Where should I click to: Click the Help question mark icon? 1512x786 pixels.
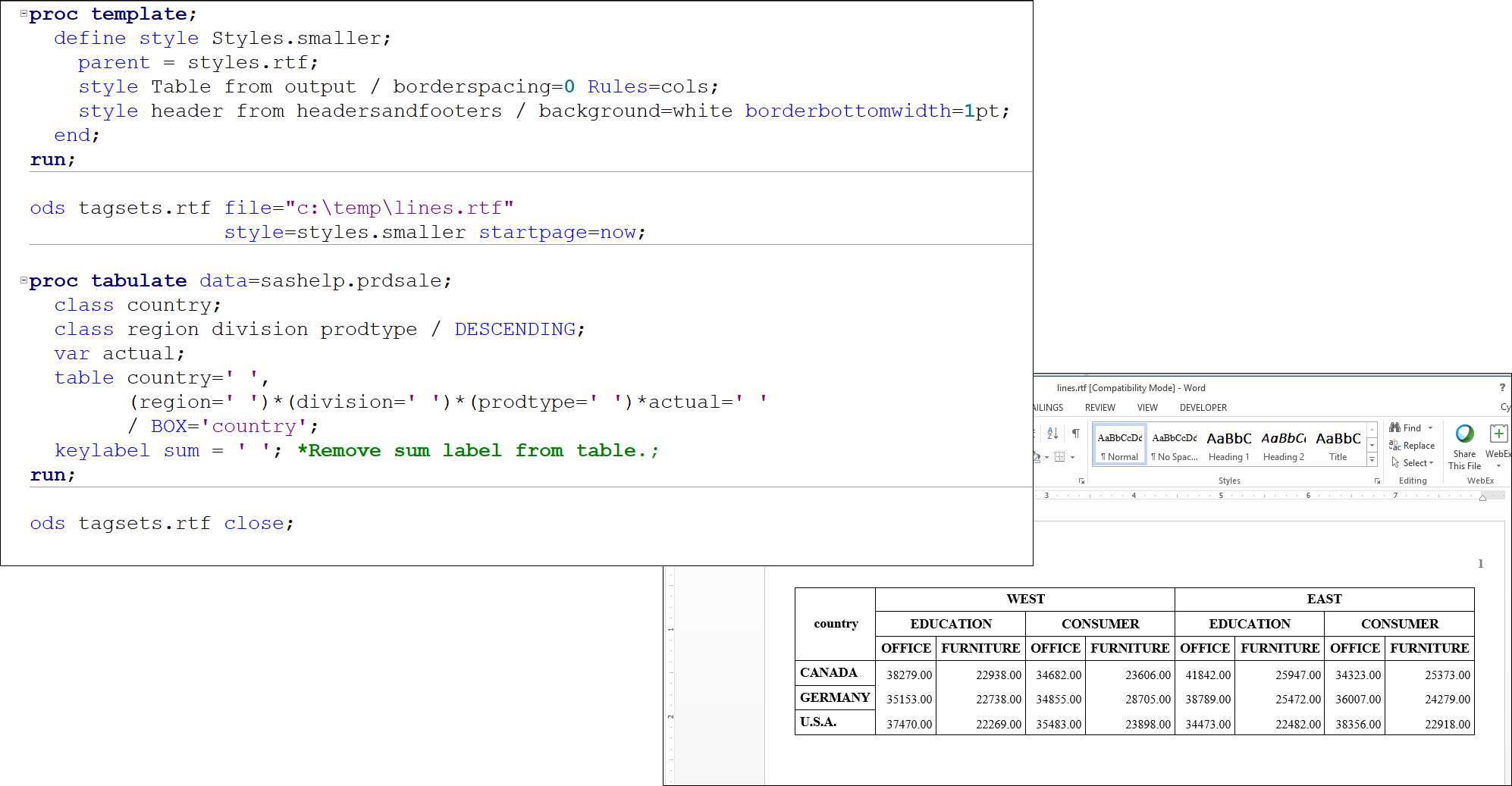click(x=1503, y=387)
